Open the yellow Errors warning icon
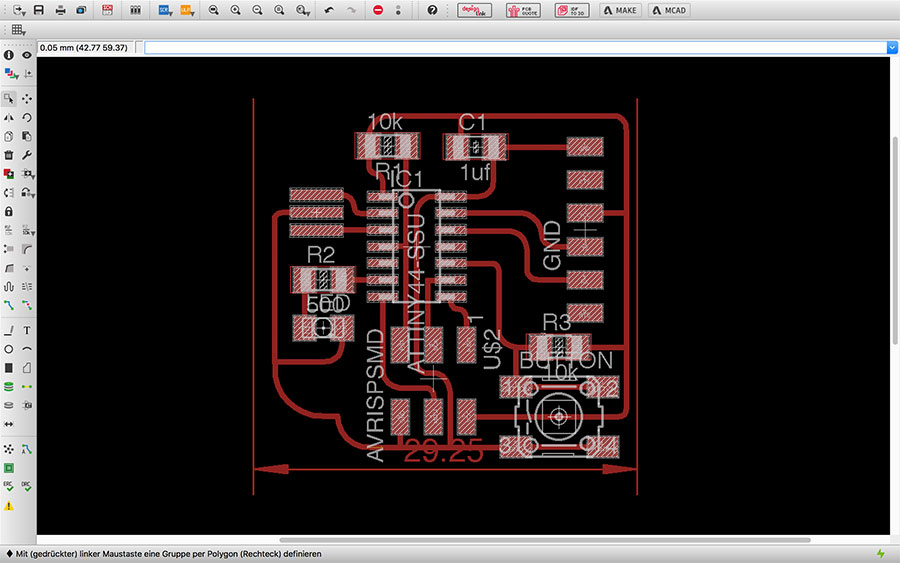The image size is (900, 563). [x=9, y=506]
